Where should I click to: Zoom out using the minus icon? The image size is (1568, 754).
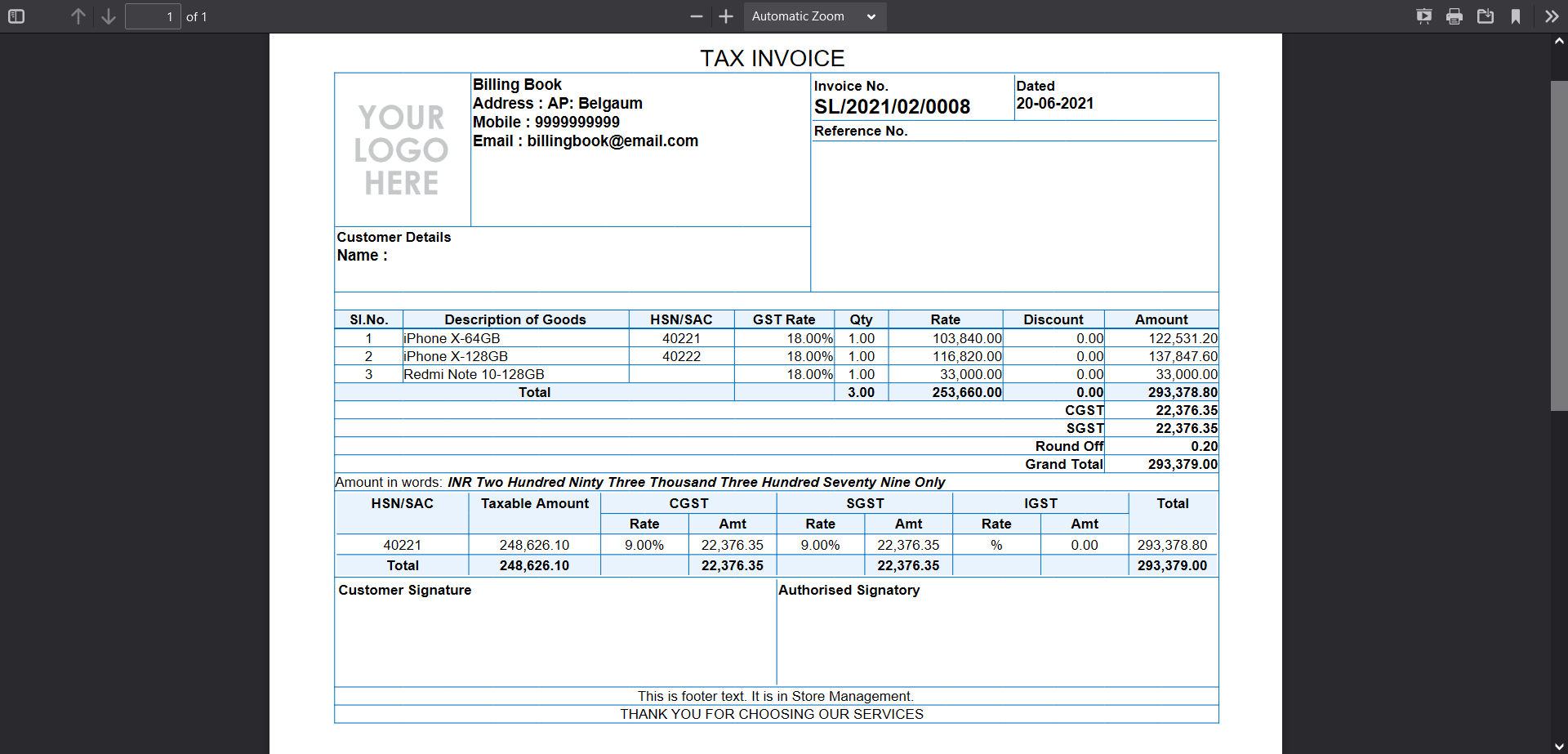[696, 16]
